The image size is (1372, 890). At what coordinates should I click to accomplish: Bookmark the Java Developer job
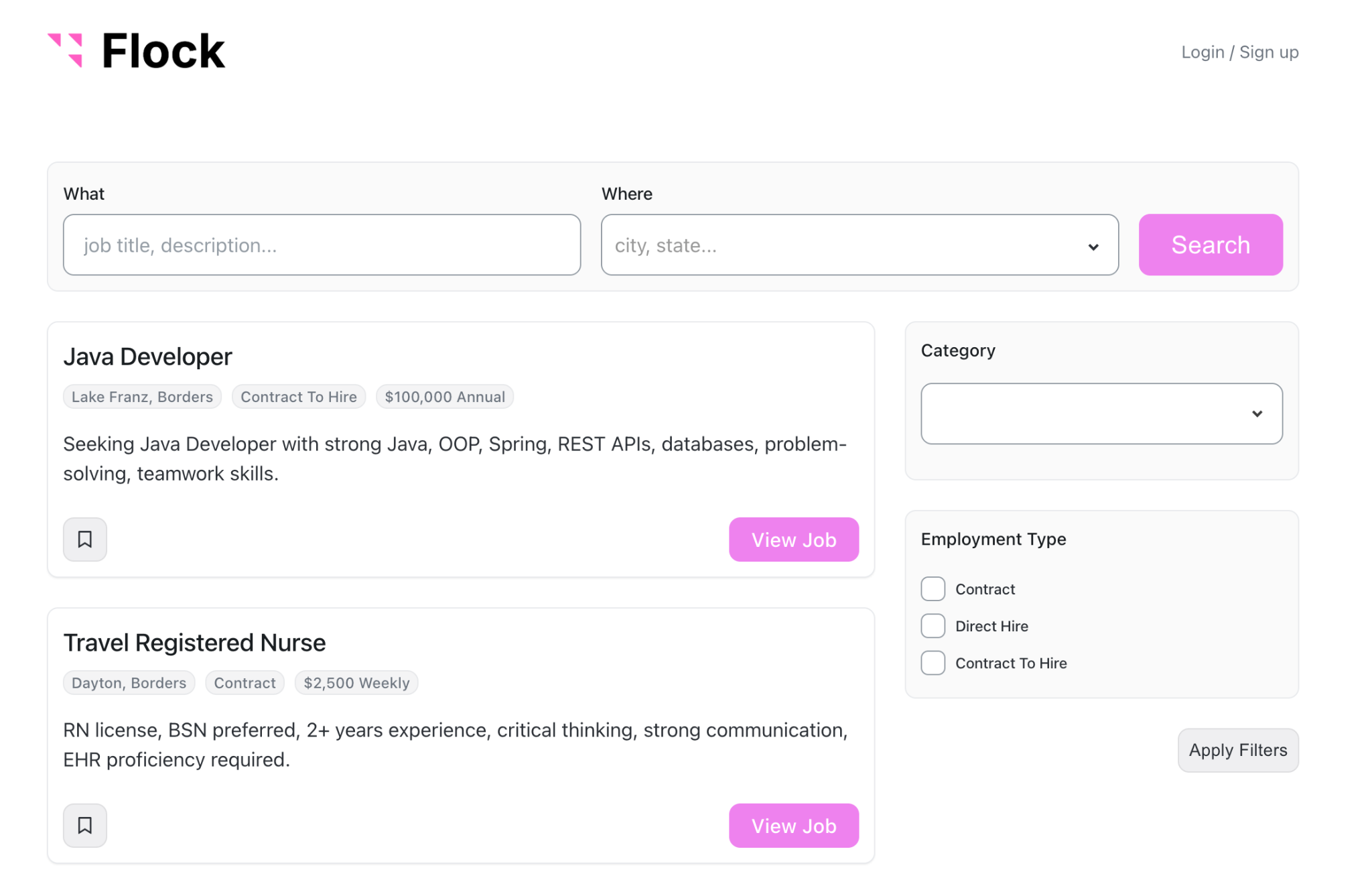tap(85, 539)
